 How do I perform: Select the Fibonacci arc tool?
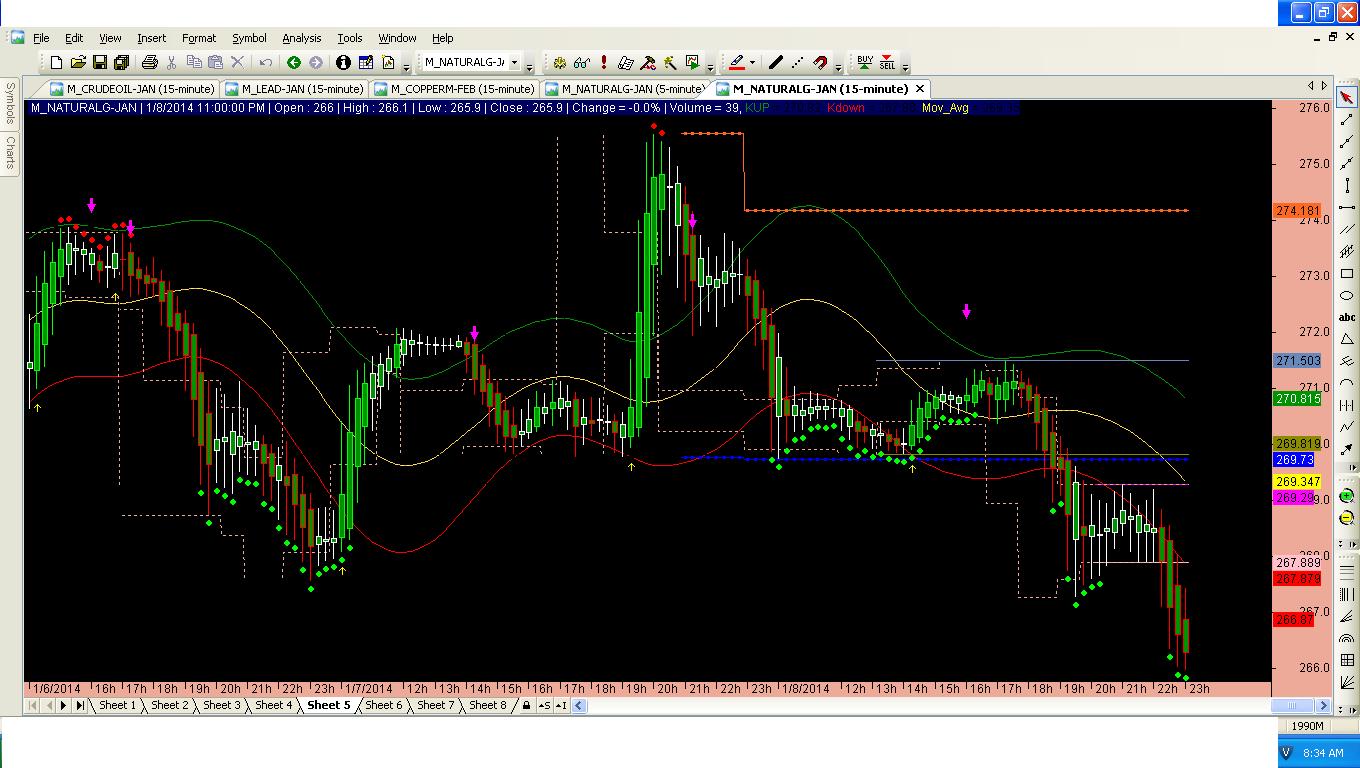click(x=1347, y=638)
